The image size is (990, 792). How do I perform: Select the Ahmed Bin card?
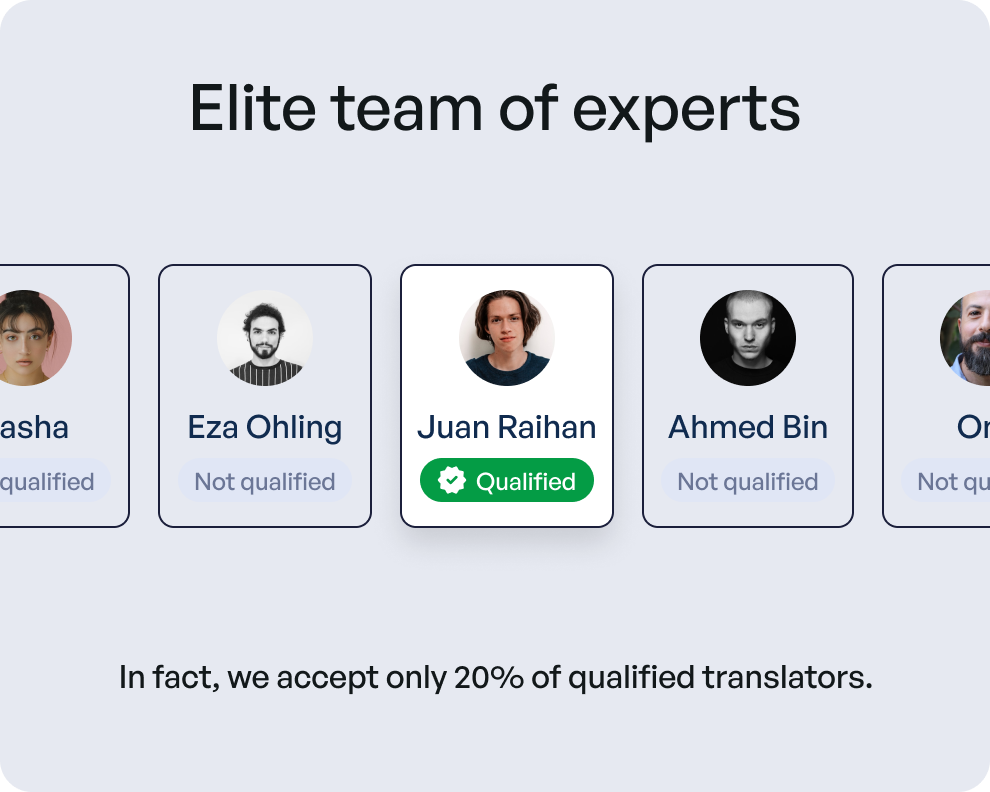click(x=747, y=395)
